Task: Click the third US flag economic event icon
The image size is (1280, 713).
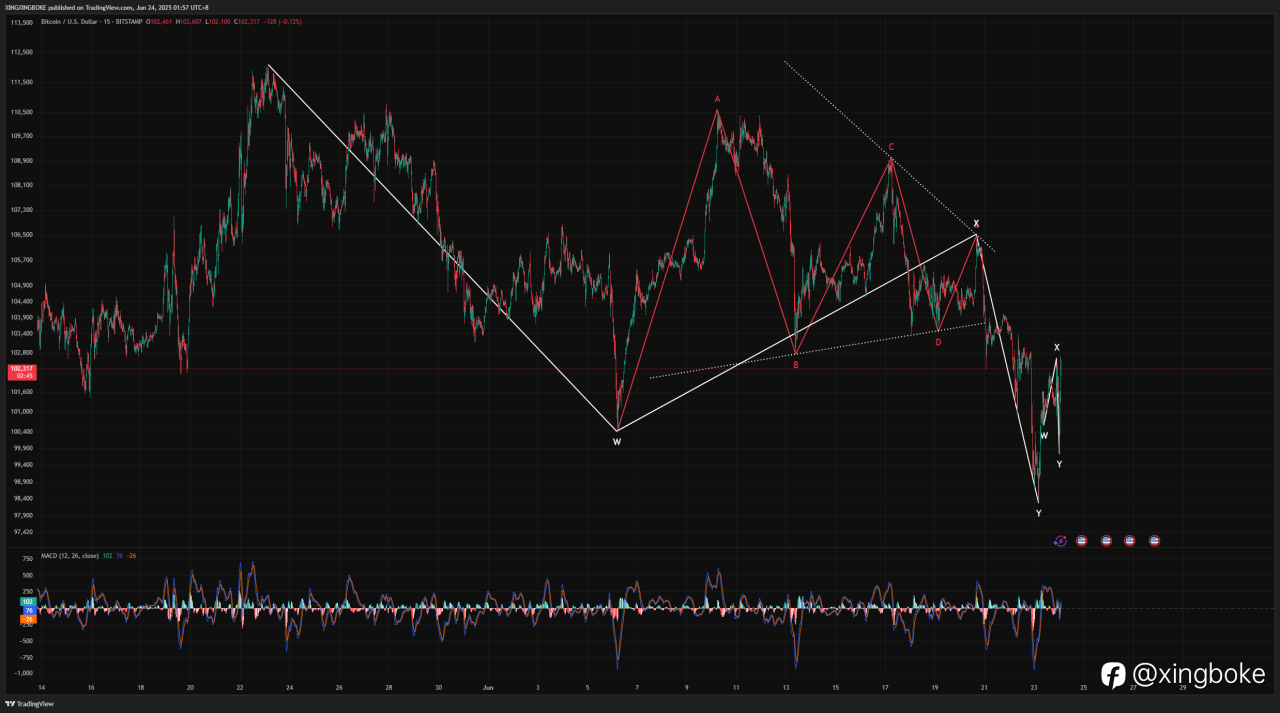Action: pos(1130,541)
